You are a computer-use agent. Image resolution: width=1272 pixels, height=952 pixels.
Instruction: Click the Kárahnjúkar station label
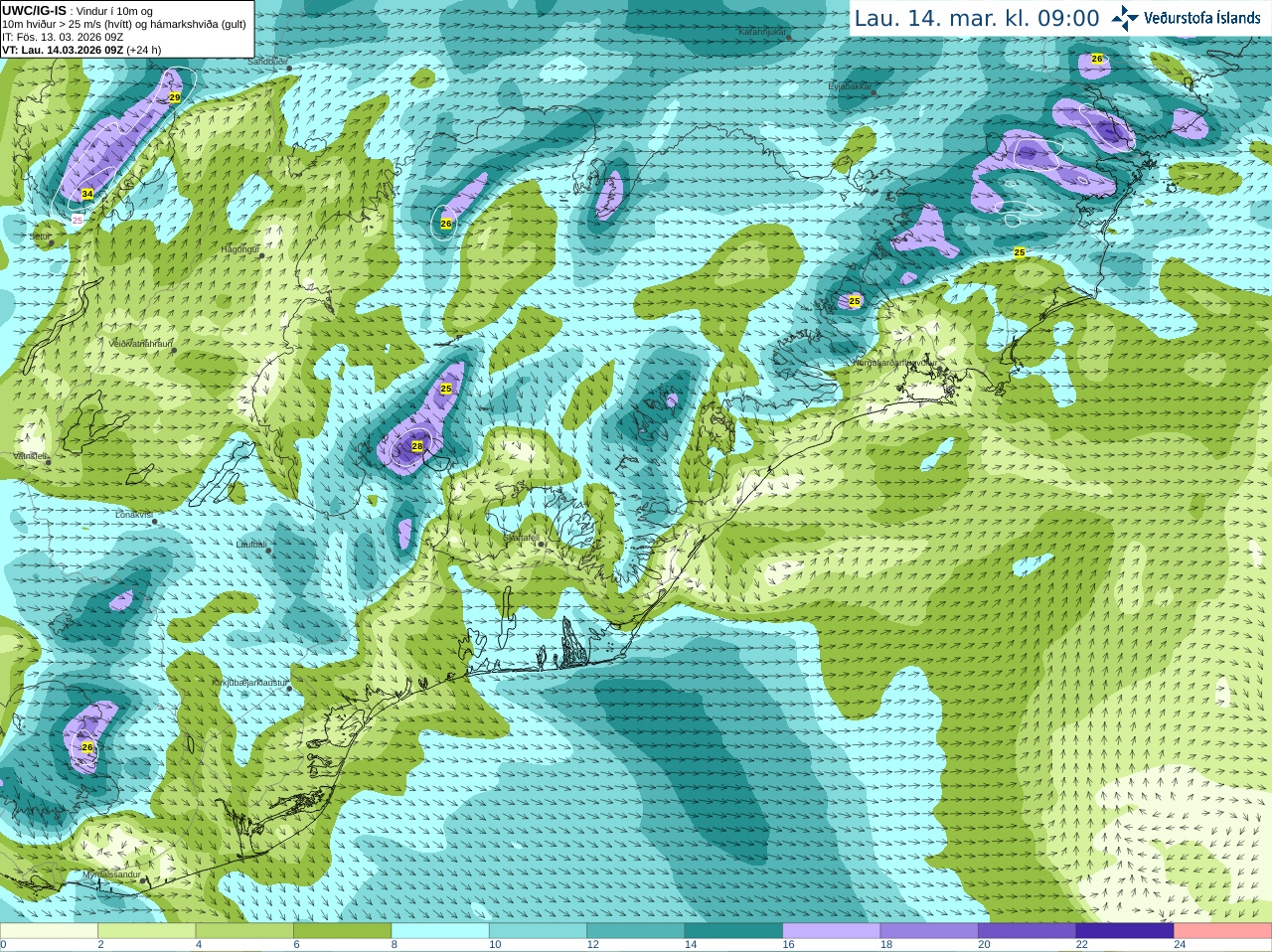[762, 32]
